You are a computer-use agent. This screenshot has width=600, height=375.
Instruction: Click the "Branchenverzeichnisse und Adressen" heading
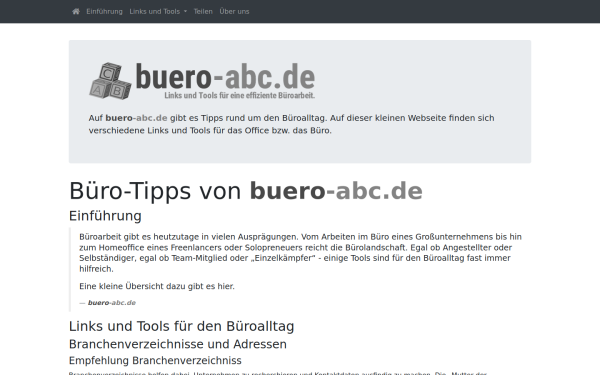pos(178,344)
